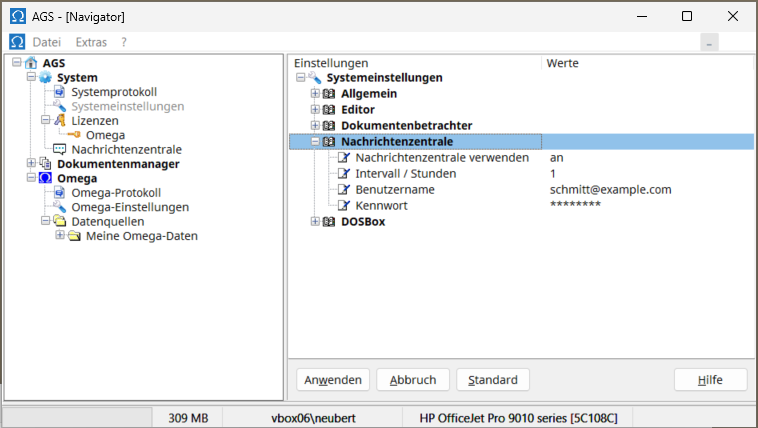Click the Omega-Protokoll icon
Screen dimensions: 758x428
(60, 193)
